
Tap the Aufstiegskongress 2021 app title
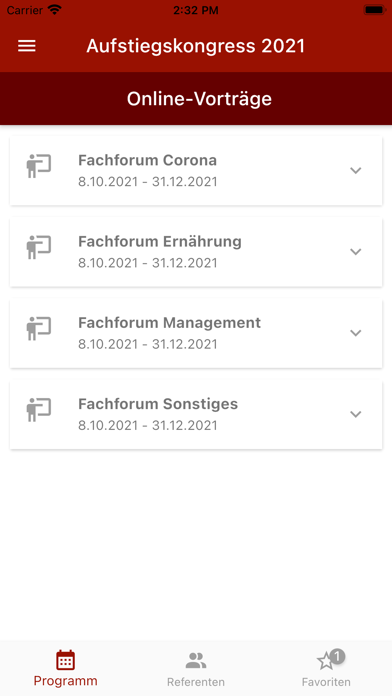point(196,46)
